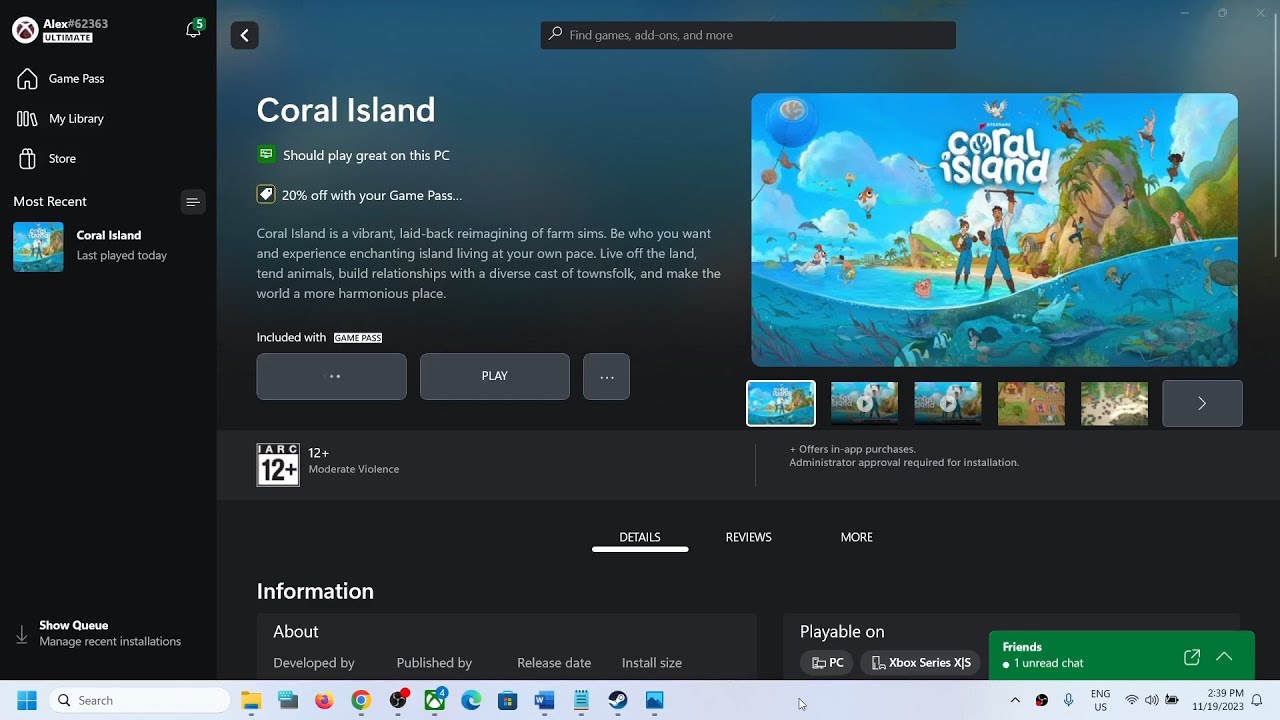
Task: Play the third video thumbnail
Action: point(948,403)
